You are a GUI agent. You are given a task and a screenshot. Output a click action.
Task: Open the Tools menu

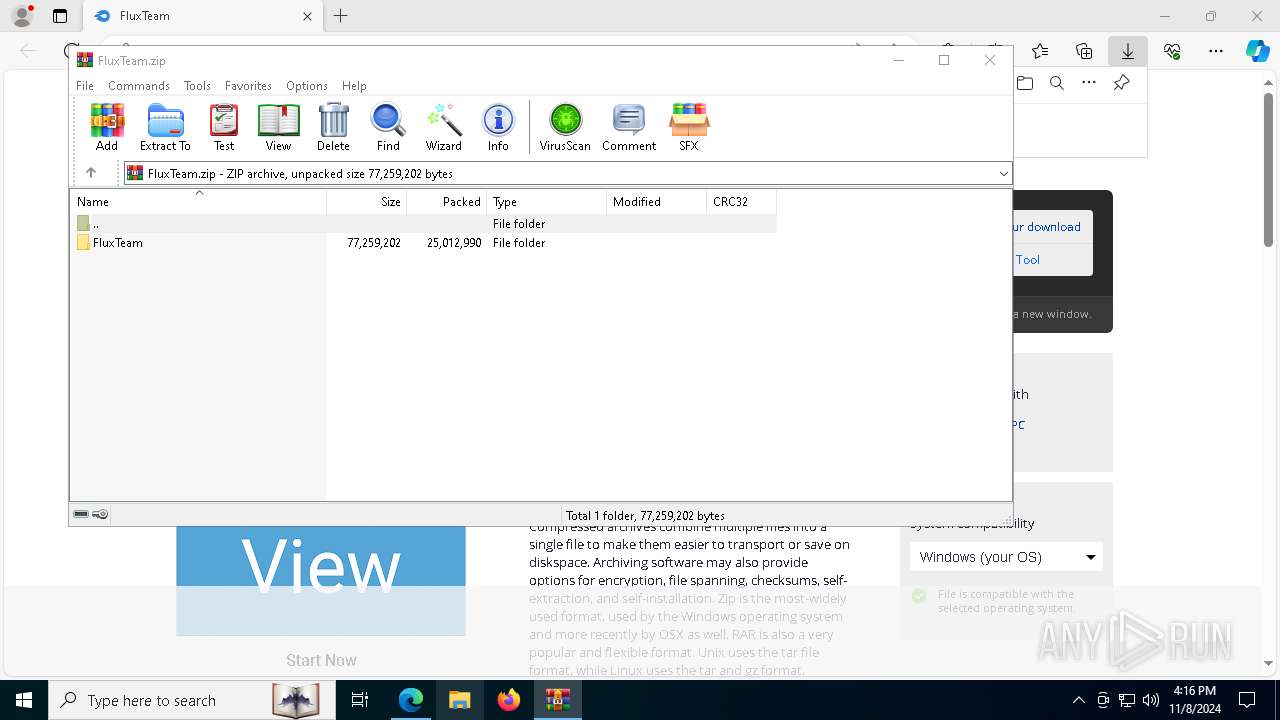197,86
